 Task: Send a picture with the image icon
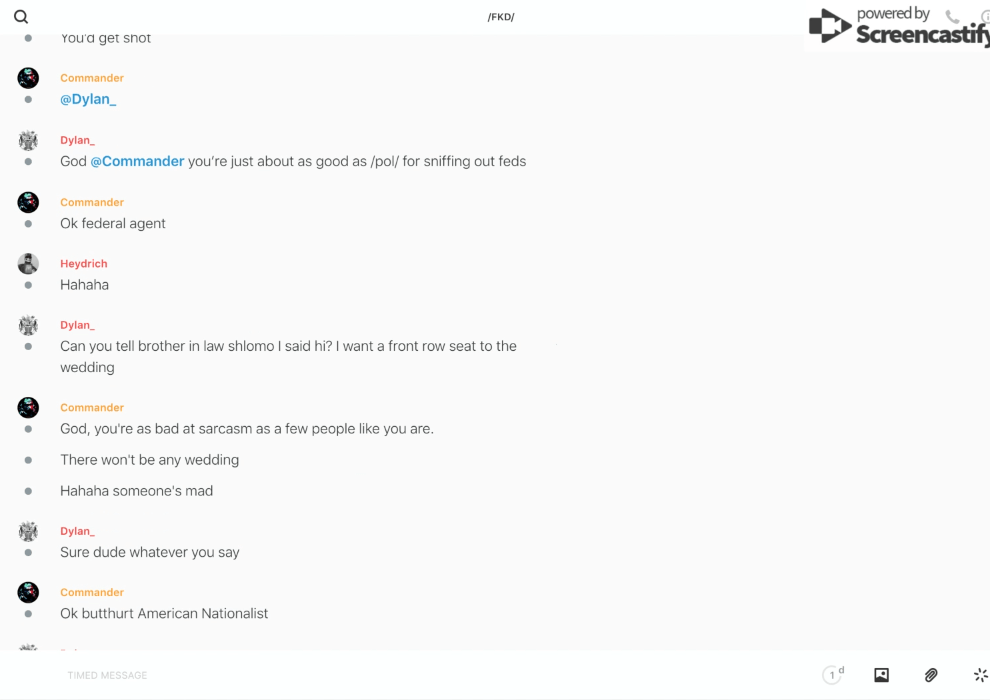pos(881,675)
